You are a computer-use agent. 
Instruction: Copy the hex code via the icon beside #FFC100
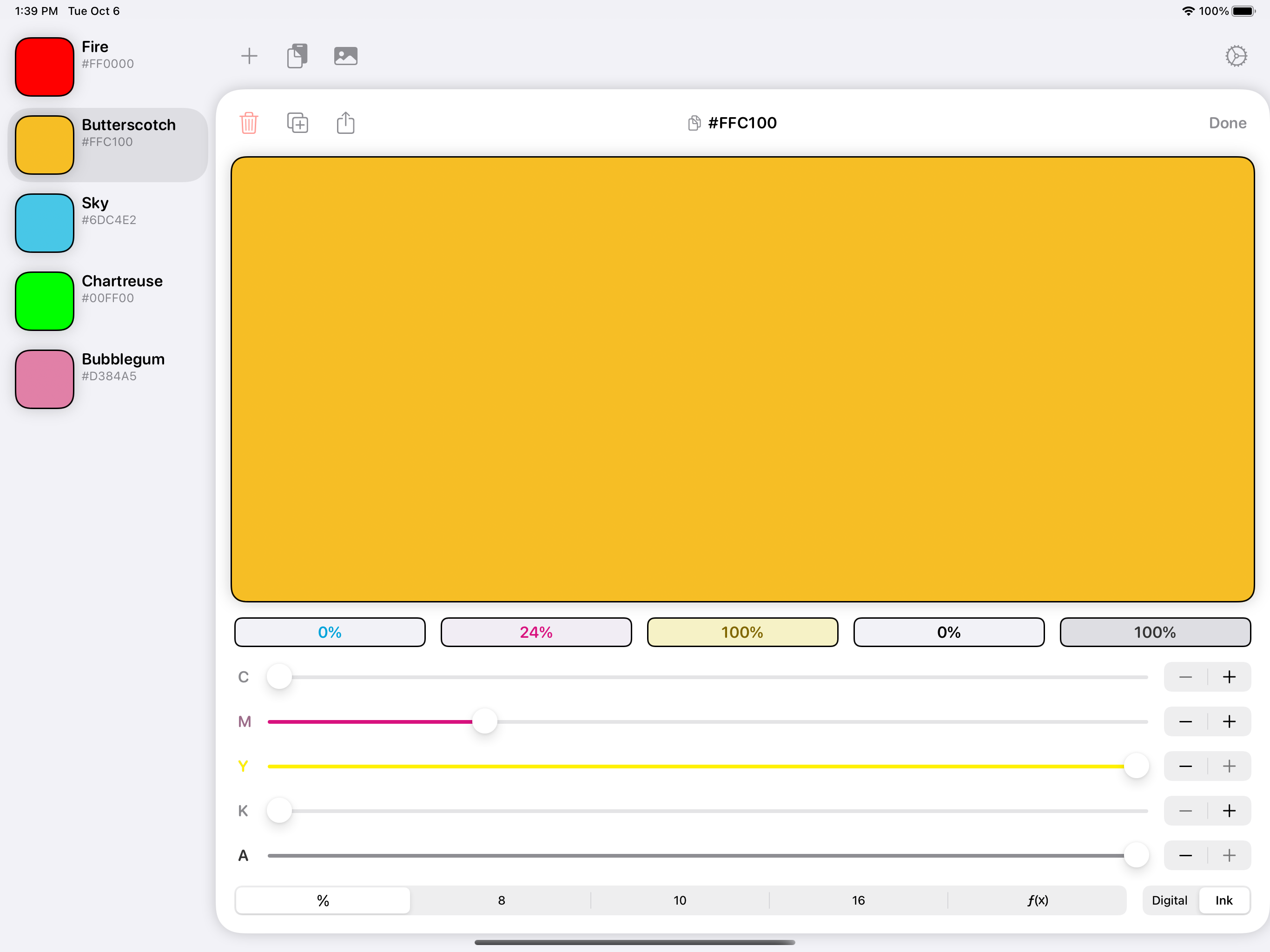coord(694,123)
